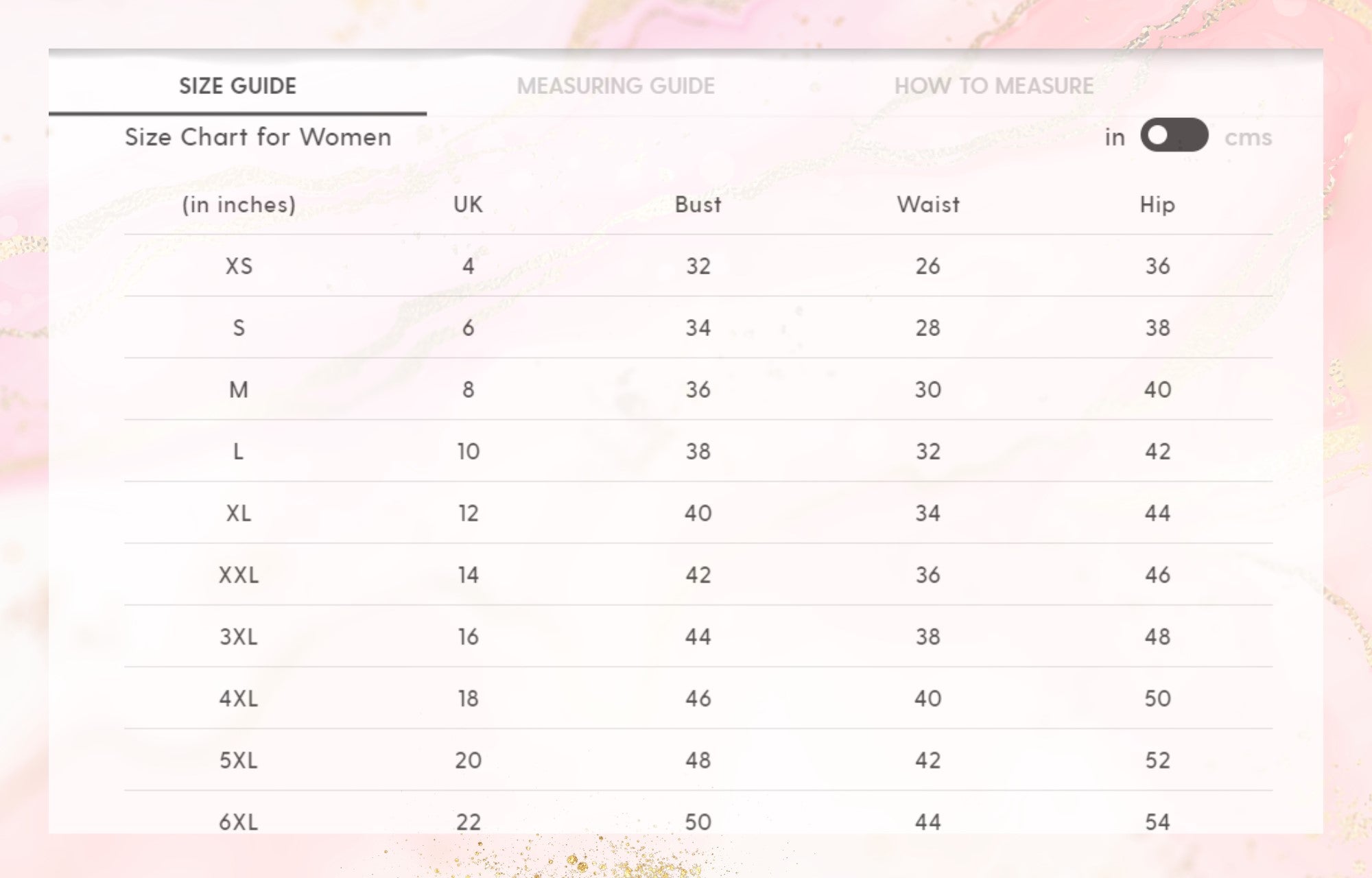Click the in unit label
The image size is (1372, 878).
pos(1115,137)
